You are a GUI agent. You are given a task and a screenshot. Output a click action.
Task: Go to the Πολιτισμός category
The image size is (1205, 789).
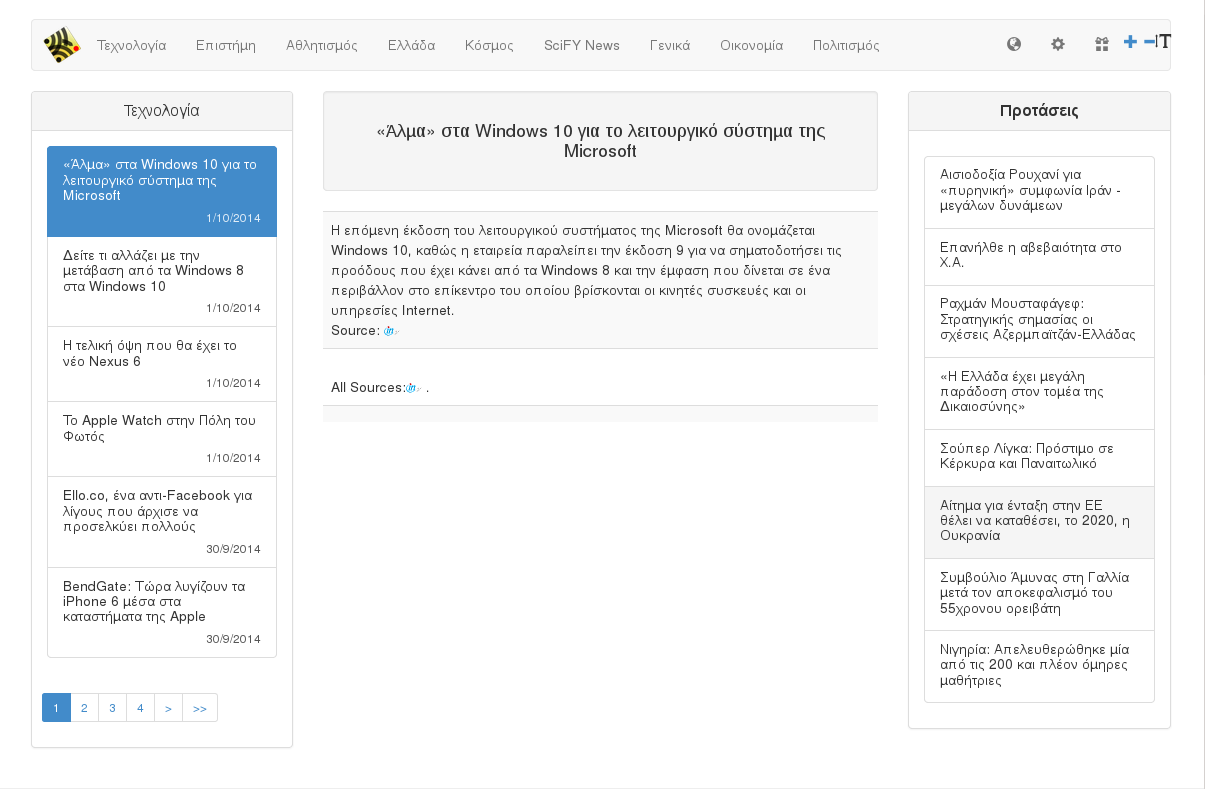846,45
